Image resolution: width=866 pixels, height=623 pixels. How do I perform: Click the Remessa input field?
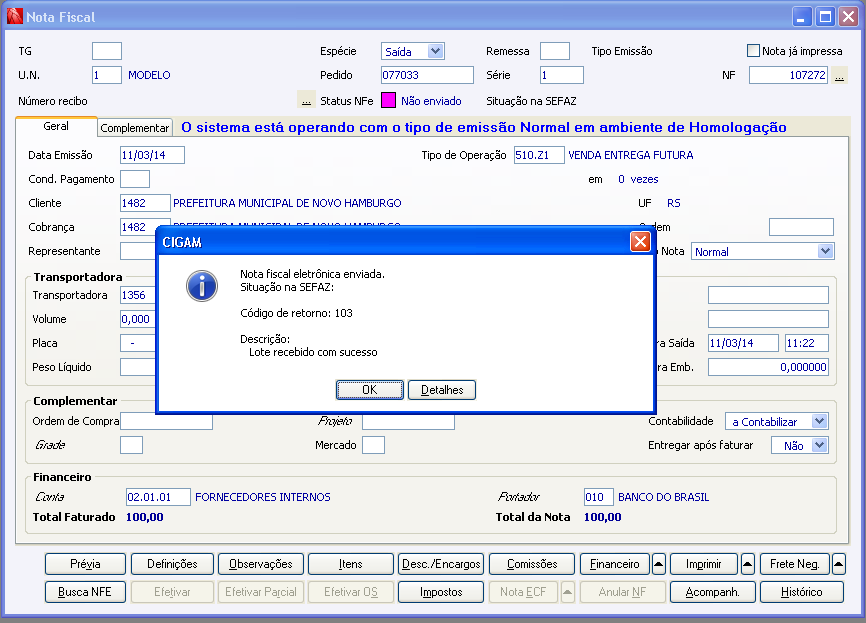point(555,51)
